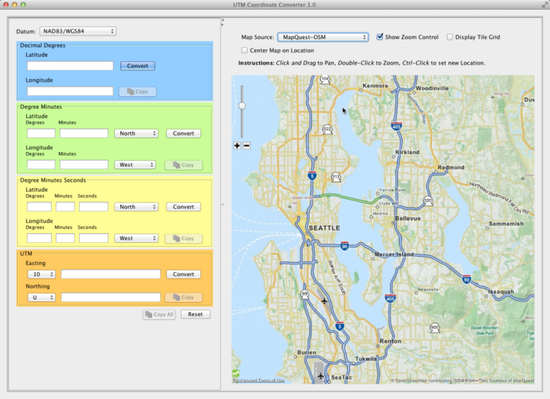The image size is (550, 399).
Task: Click DMS longitude Minutes field
Action: click(x=65, y=238)
